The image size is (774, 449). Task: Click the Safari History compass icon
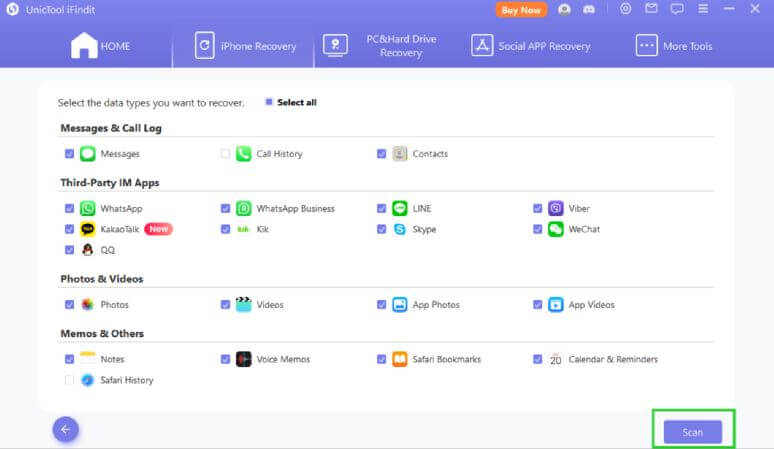click(x=87, y=380)
